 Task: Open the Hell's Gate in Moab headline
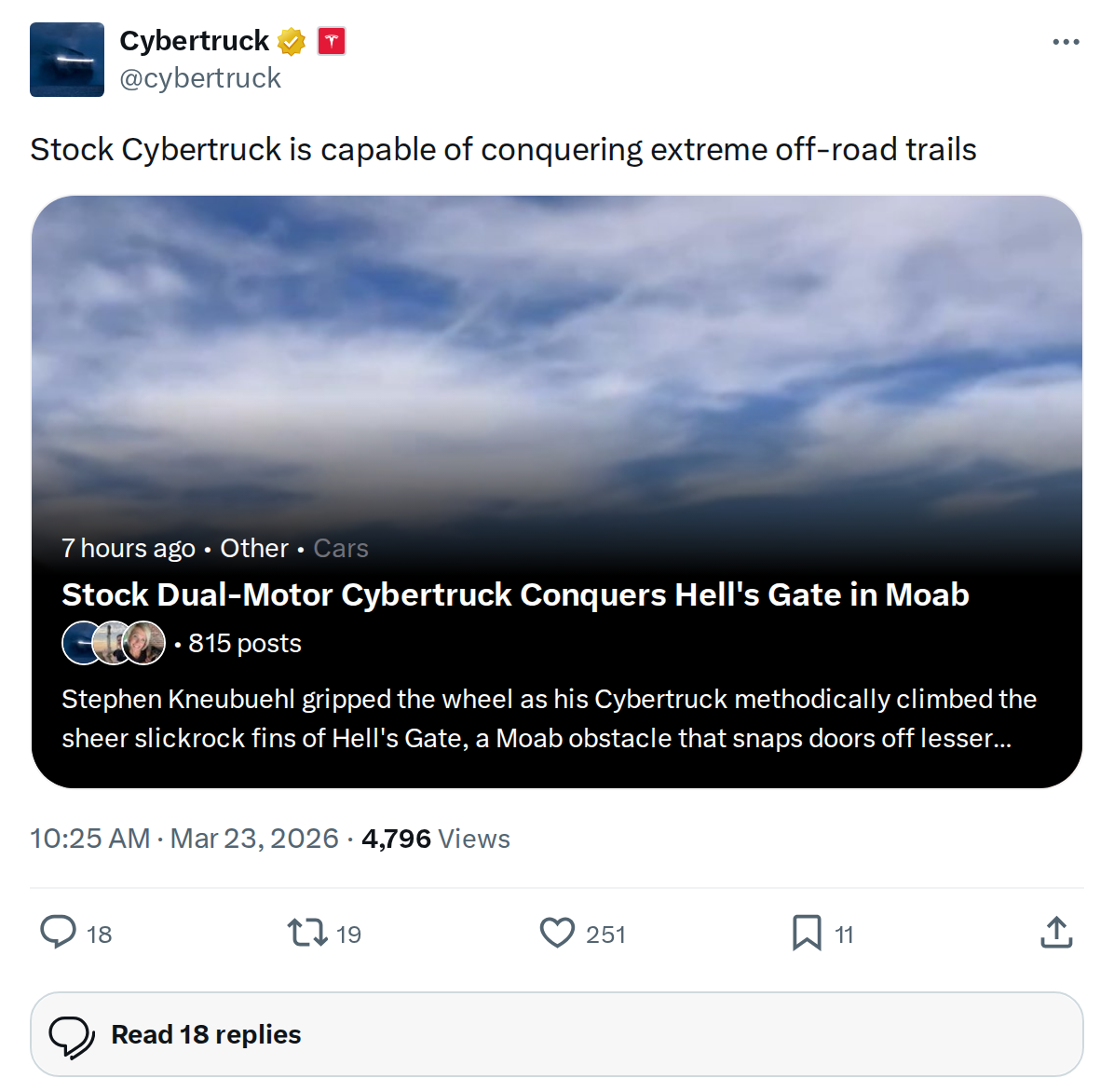(x=515, y=594)
